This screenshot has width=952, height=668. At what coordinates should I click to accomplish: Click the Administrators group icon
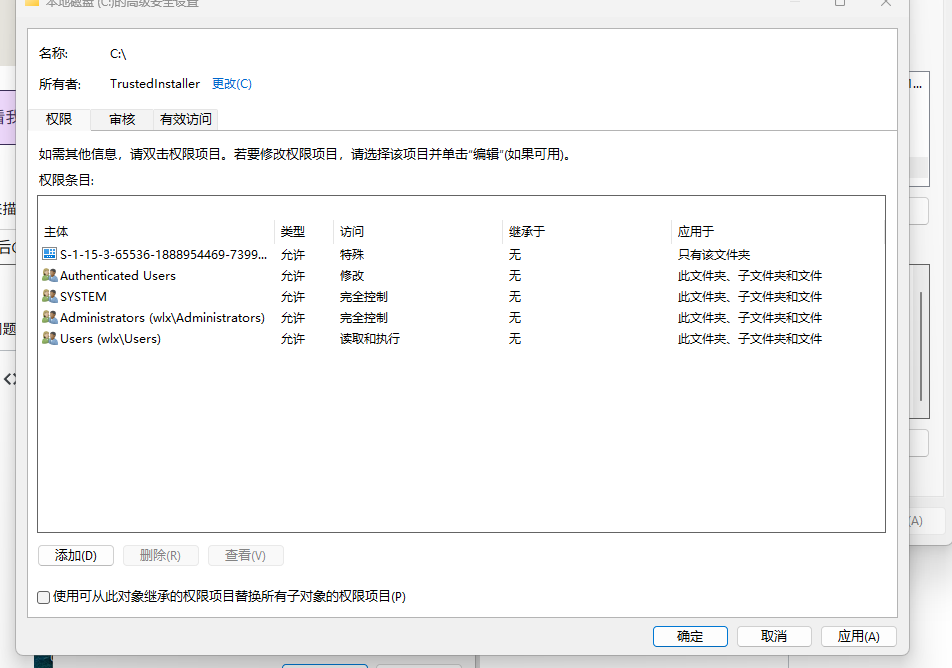tap(49, 317)
